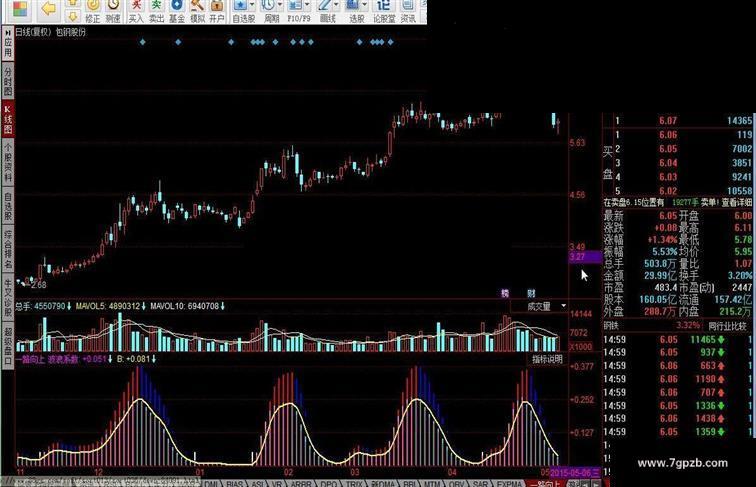The image size is (756, 487).
Task: Select the ASI indicator tab
Action: click(x=257, y=483)
